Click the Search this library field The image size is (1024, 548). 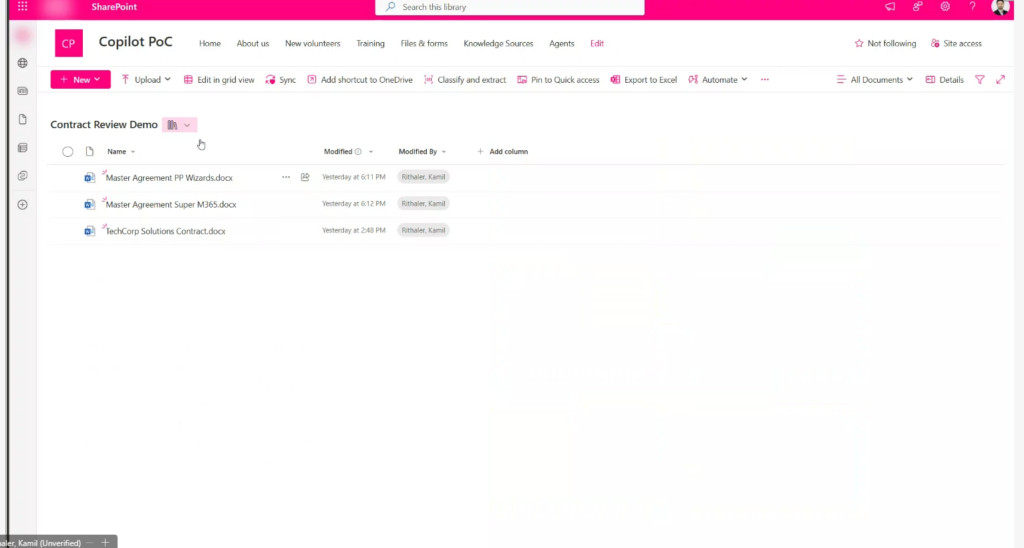click(x=509, y=7)
